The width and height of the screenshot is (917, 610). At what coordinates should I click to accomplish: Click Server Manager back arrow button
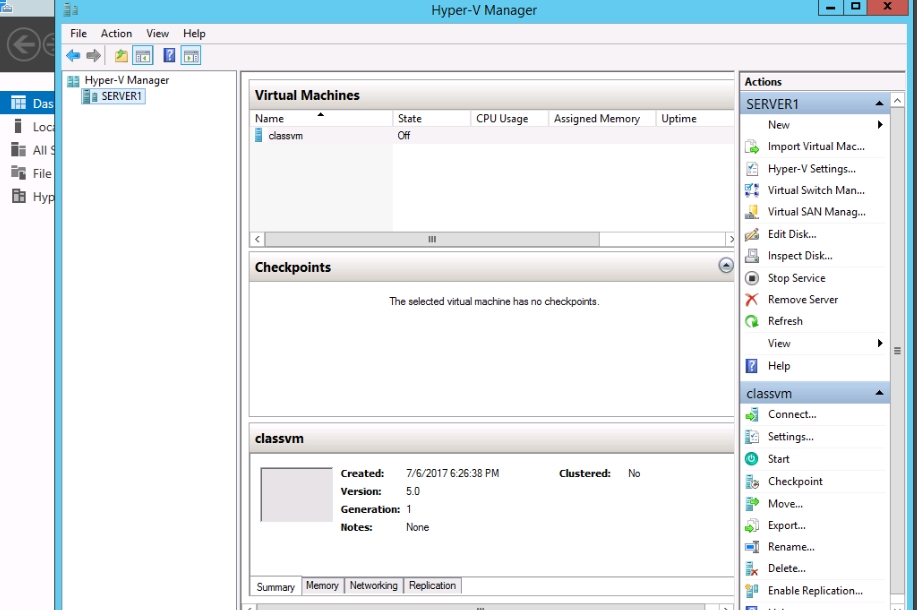pos(23,44)
